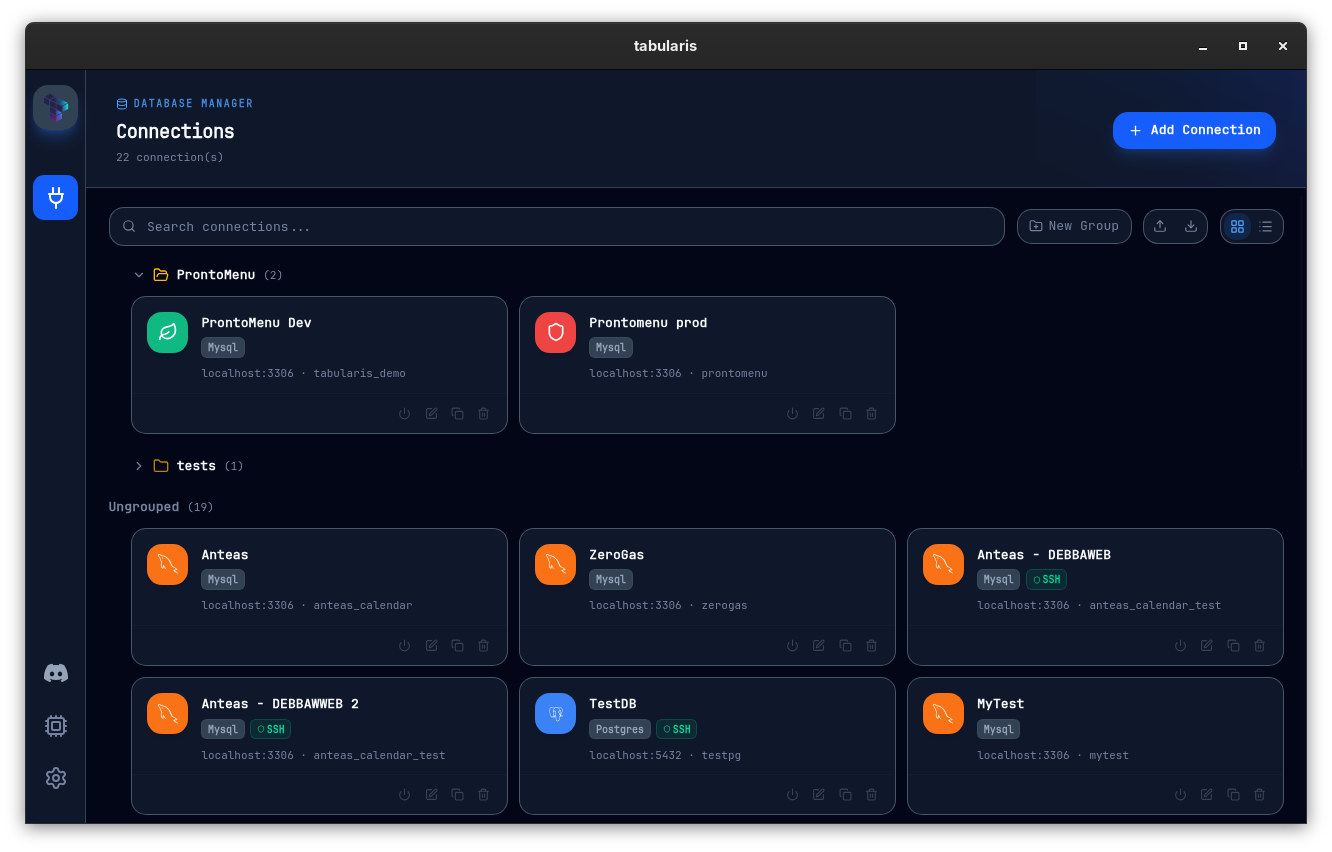Collapse the ProntoMenu group
The width and height of the screenshot is (1332, 852).
[x=139, y=274]
